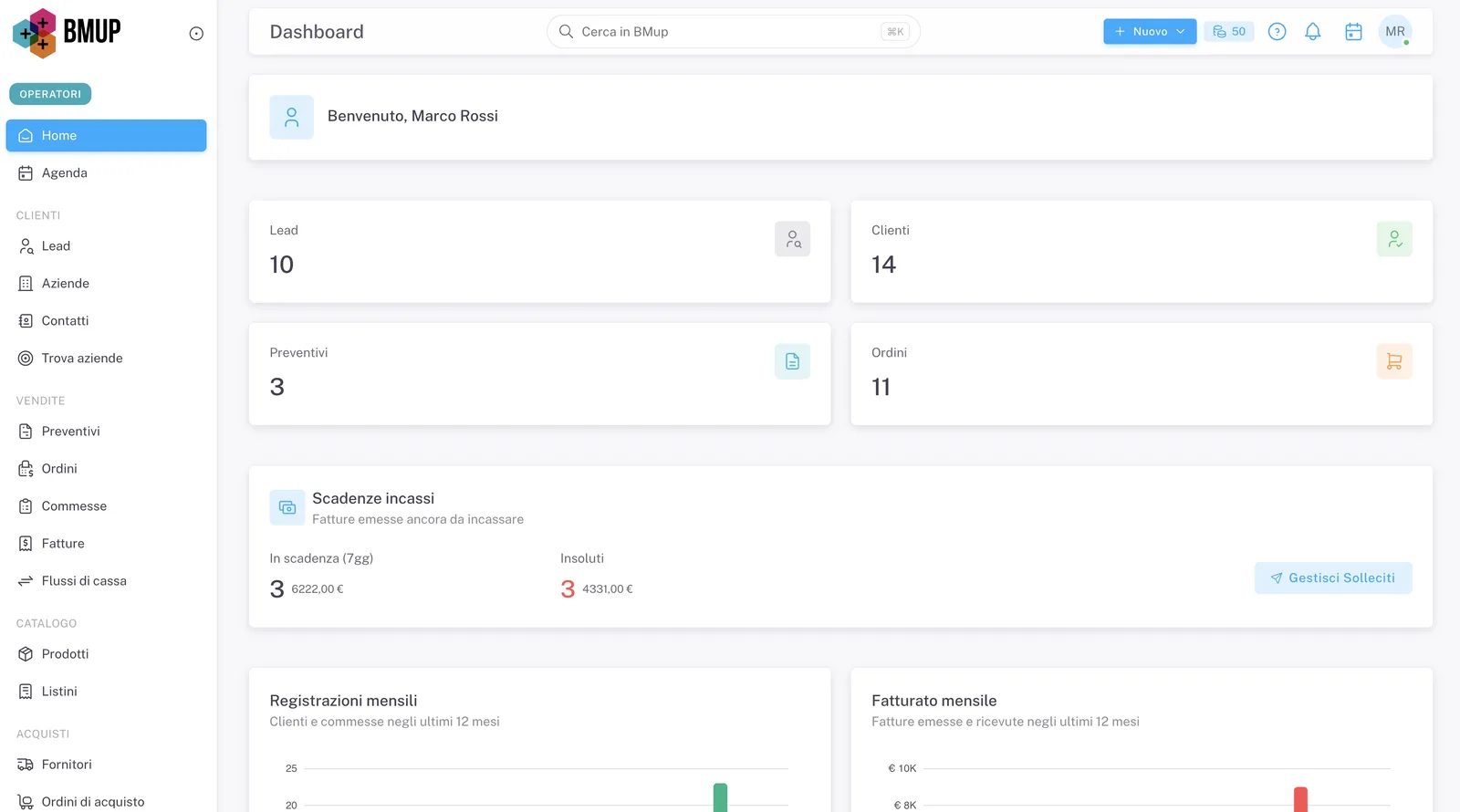1460x812 pixels.
Task: Focus the Cerca in BMup search field
Action: (x=734, y=32)
